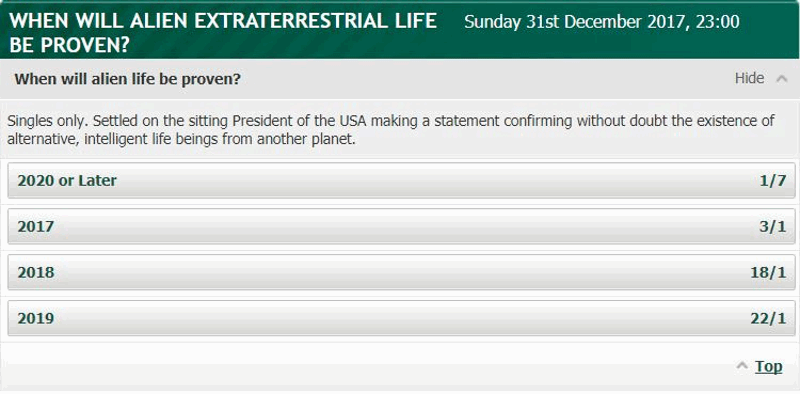800x394 pixels.
Task: Click the 'BE PROVEN?' second title line
Action: pyautogui.click(x=68, y=45)
